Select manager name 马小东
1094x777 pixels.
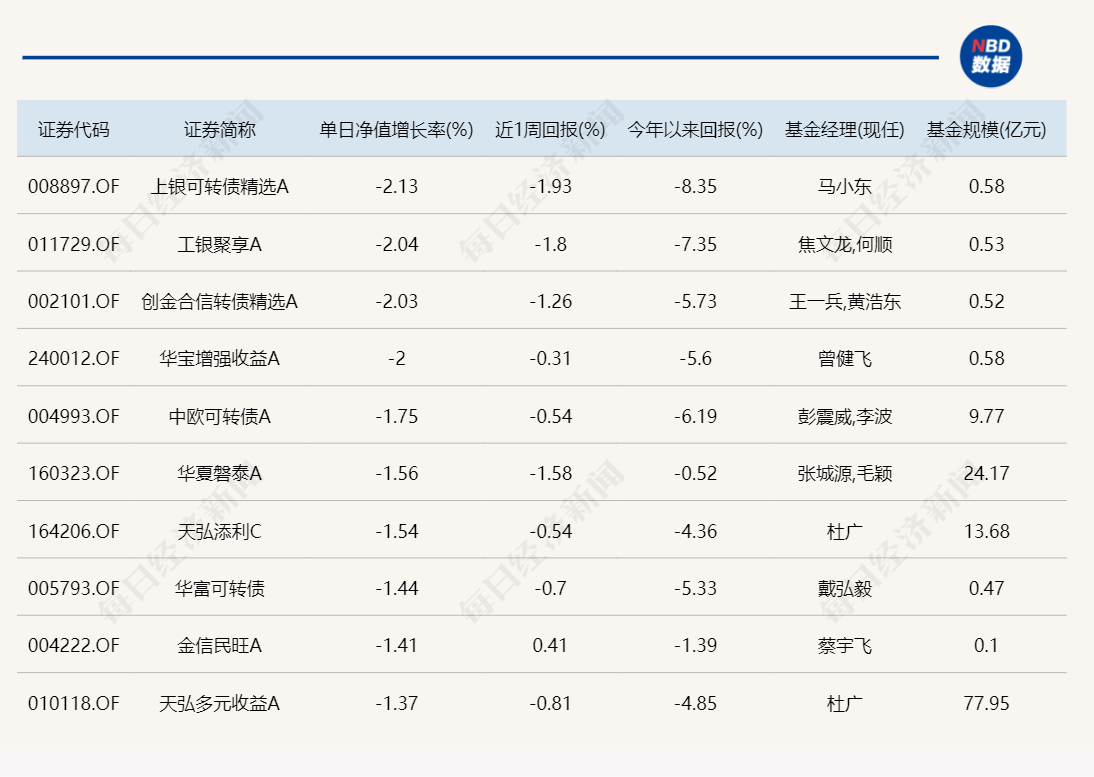coord(844,186)
